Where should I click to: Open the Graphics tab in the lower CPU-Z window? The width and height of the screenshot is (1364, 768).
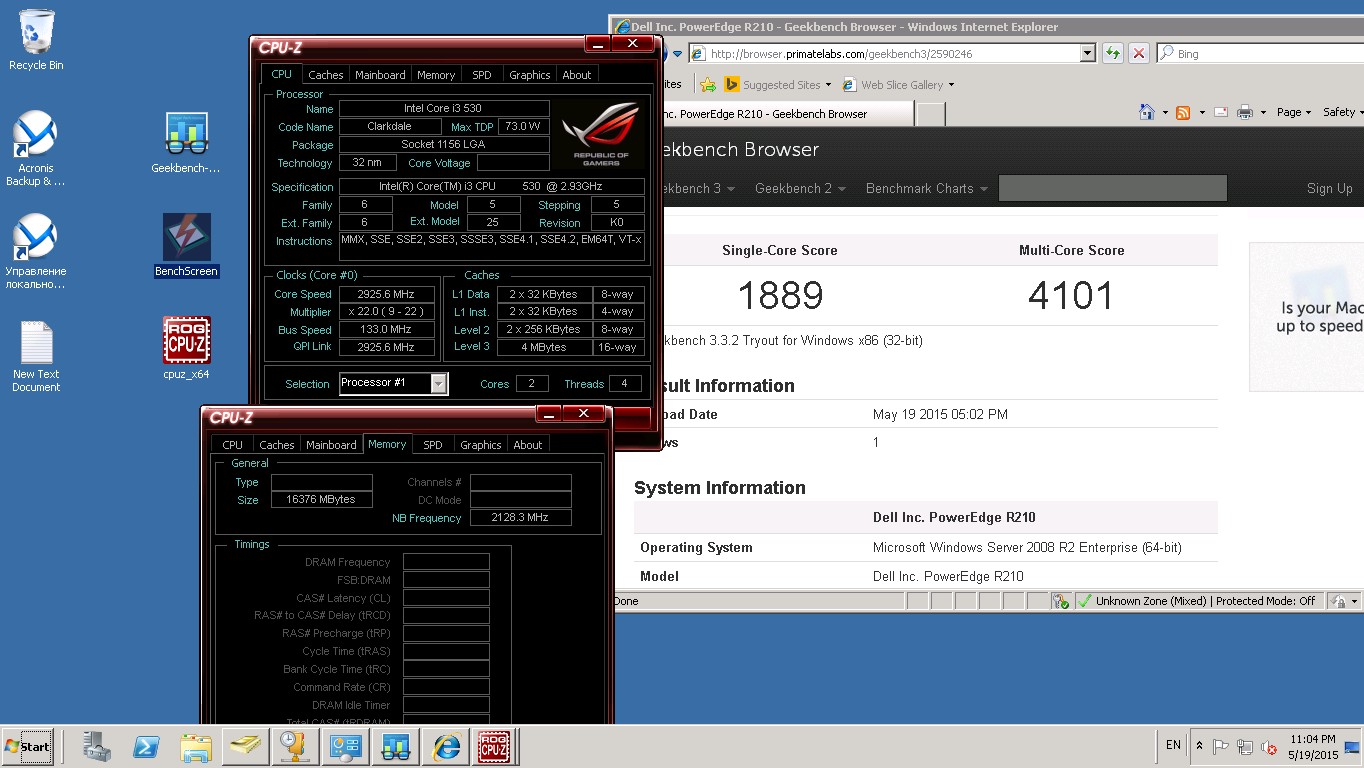480,445
